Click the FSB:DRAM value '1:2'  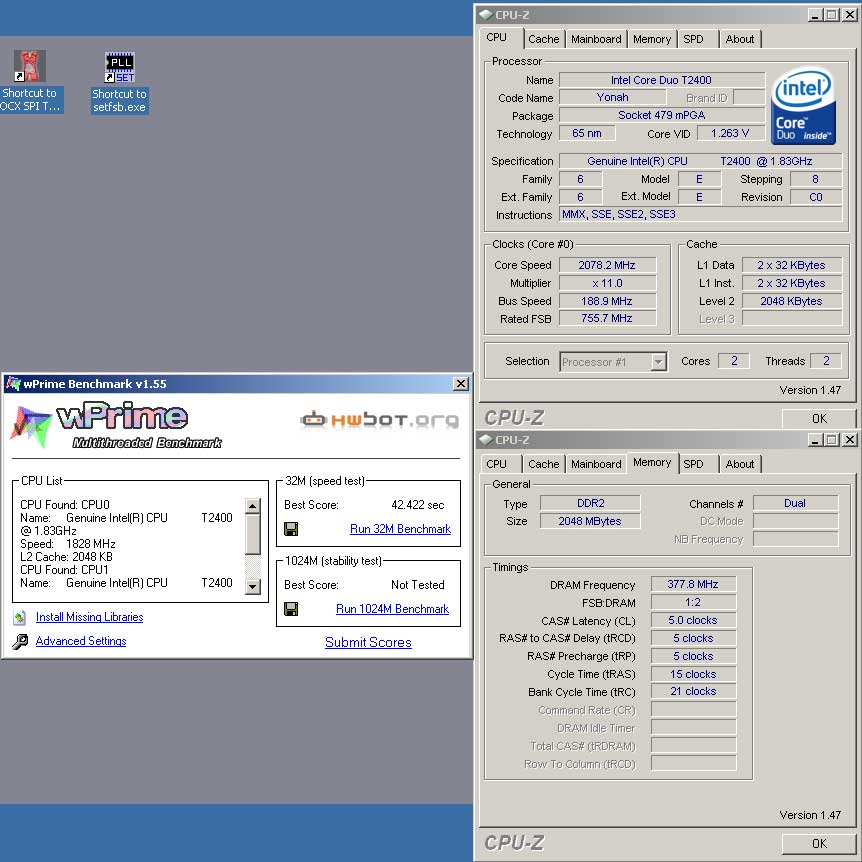(x=693, y=603)
